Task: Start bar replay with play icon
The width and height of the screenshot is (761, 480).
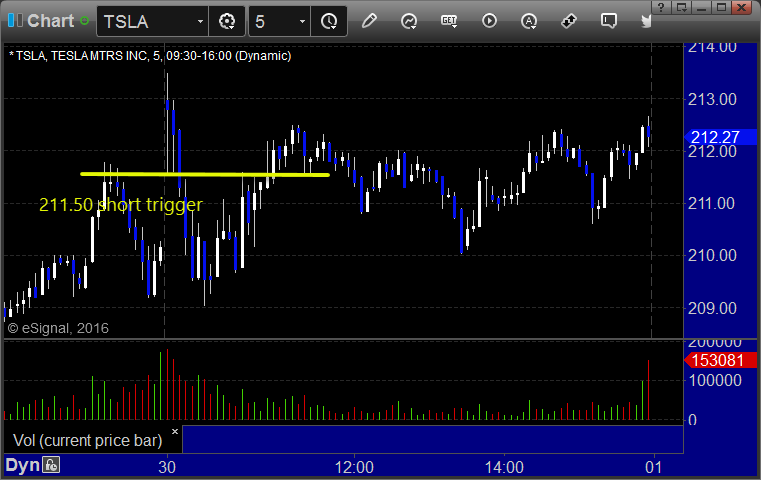Action: [489, 21]
